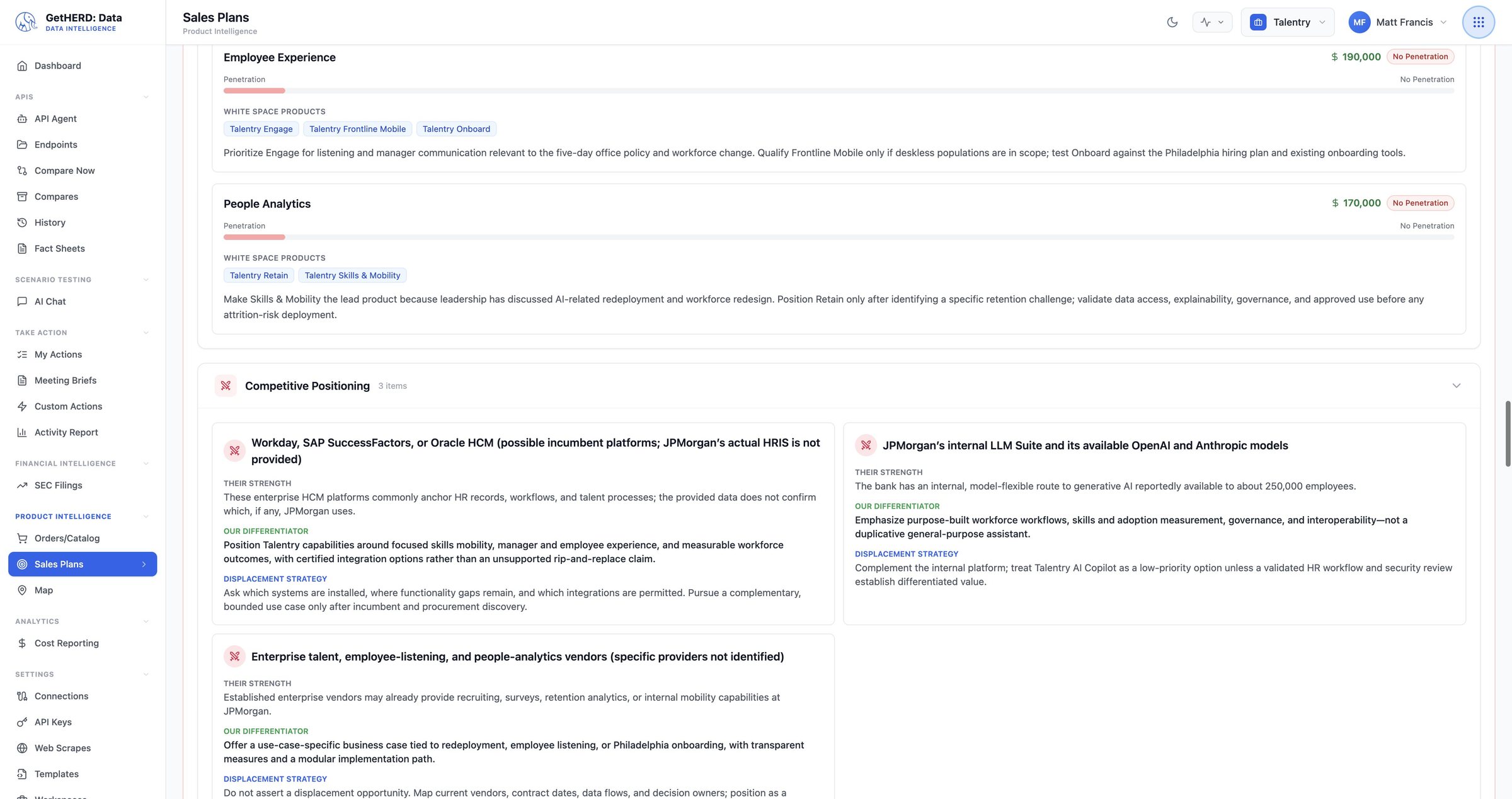
Task: Open Map pin icon
Action: pyautogui.click(x=22, y=590)
